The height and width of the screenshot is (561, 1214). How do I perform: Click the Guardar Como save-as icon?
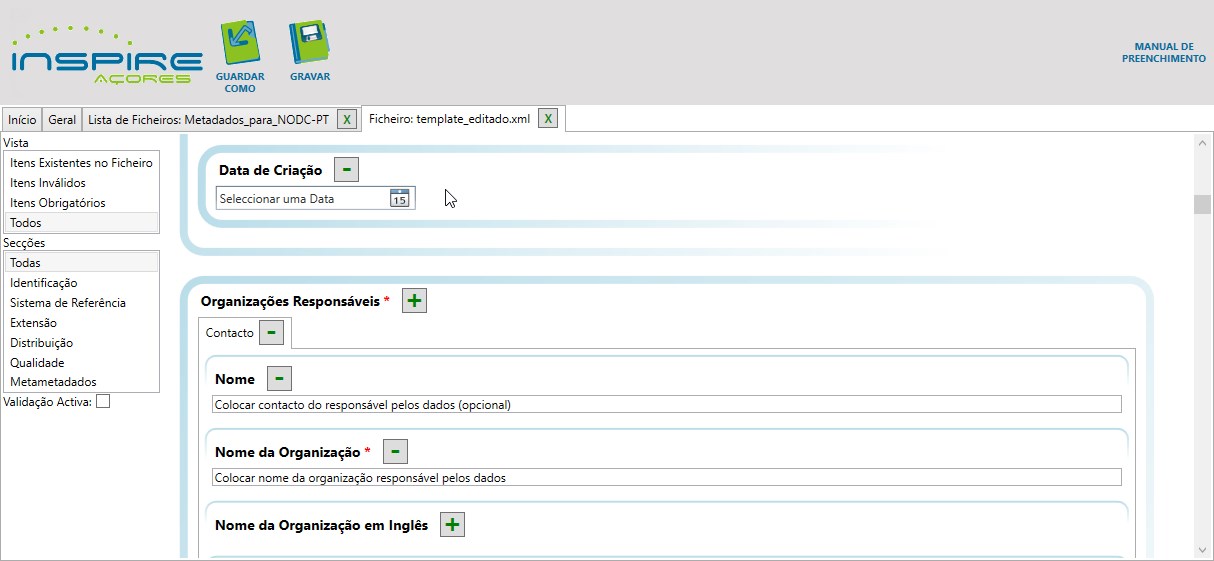pos(239,44)
